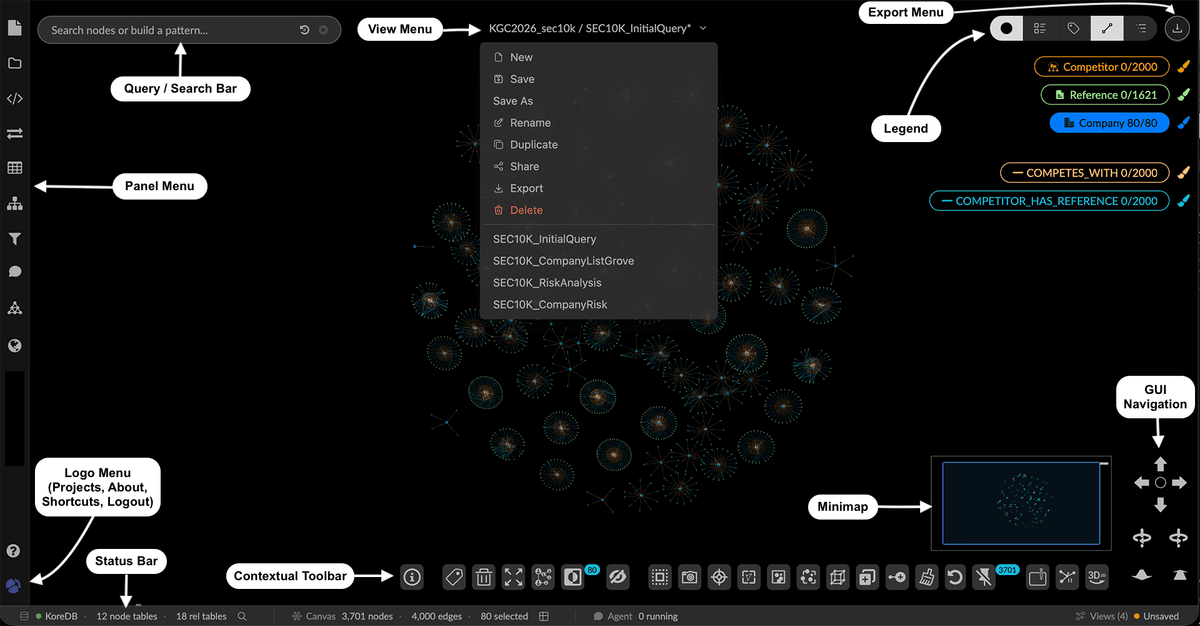Toggle the filled-circle node legend button
Viewport: 1200px width, 626px height.
click(1007, 30)
